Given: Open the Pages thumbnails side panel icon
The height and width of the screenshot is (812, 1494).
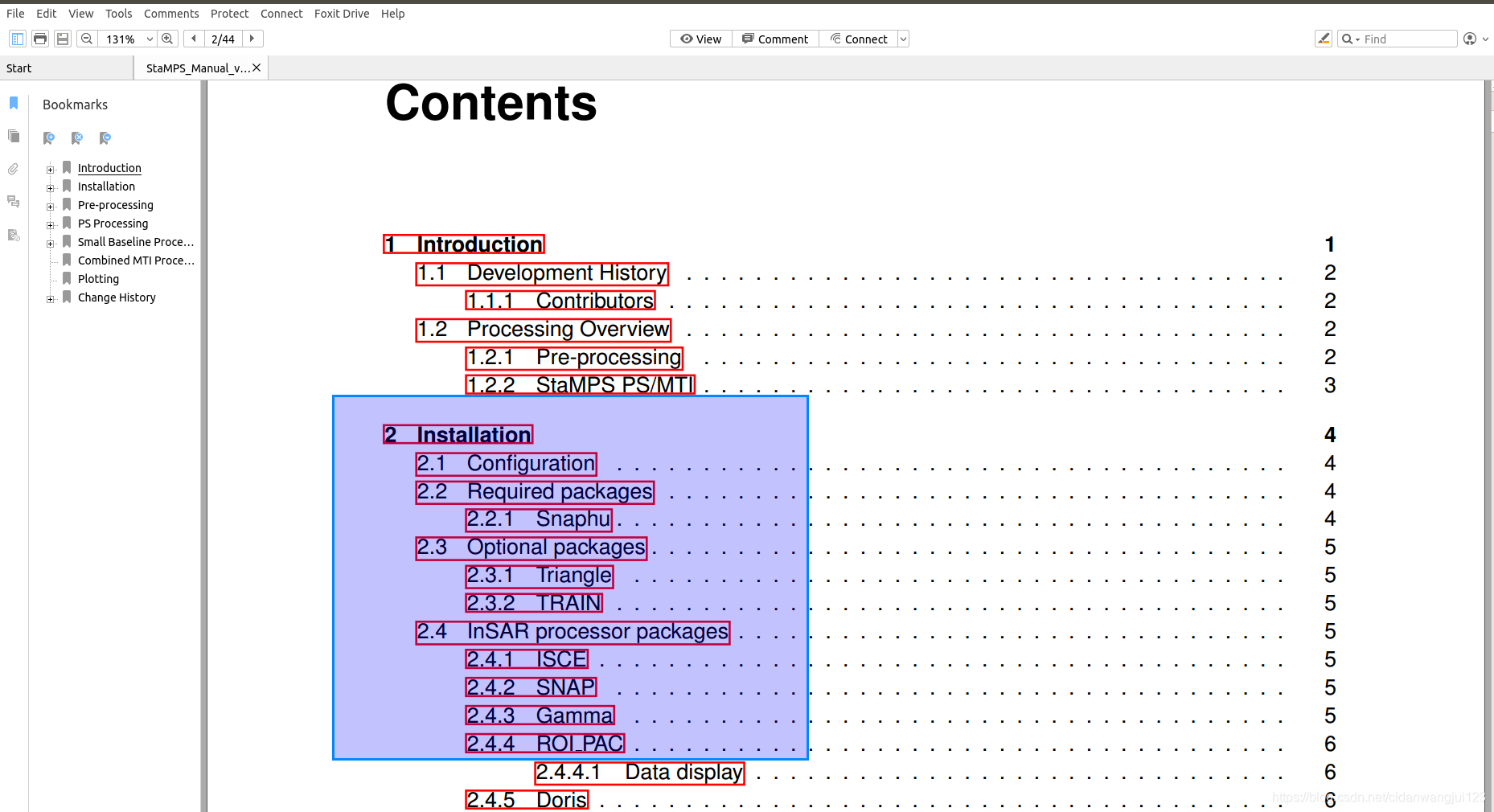Looking at the screenshot, I should point(14,136).
